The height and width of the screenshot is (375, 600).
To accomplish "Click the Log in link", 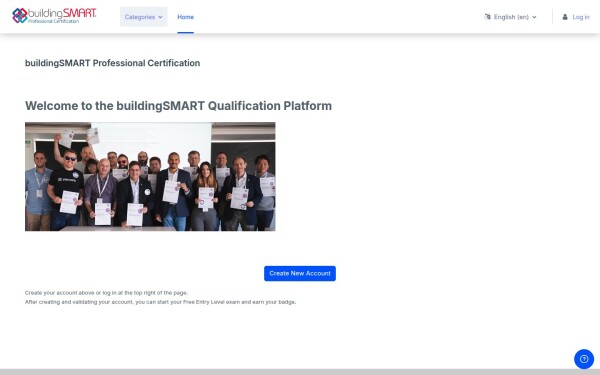I will [x=580, y=17].
